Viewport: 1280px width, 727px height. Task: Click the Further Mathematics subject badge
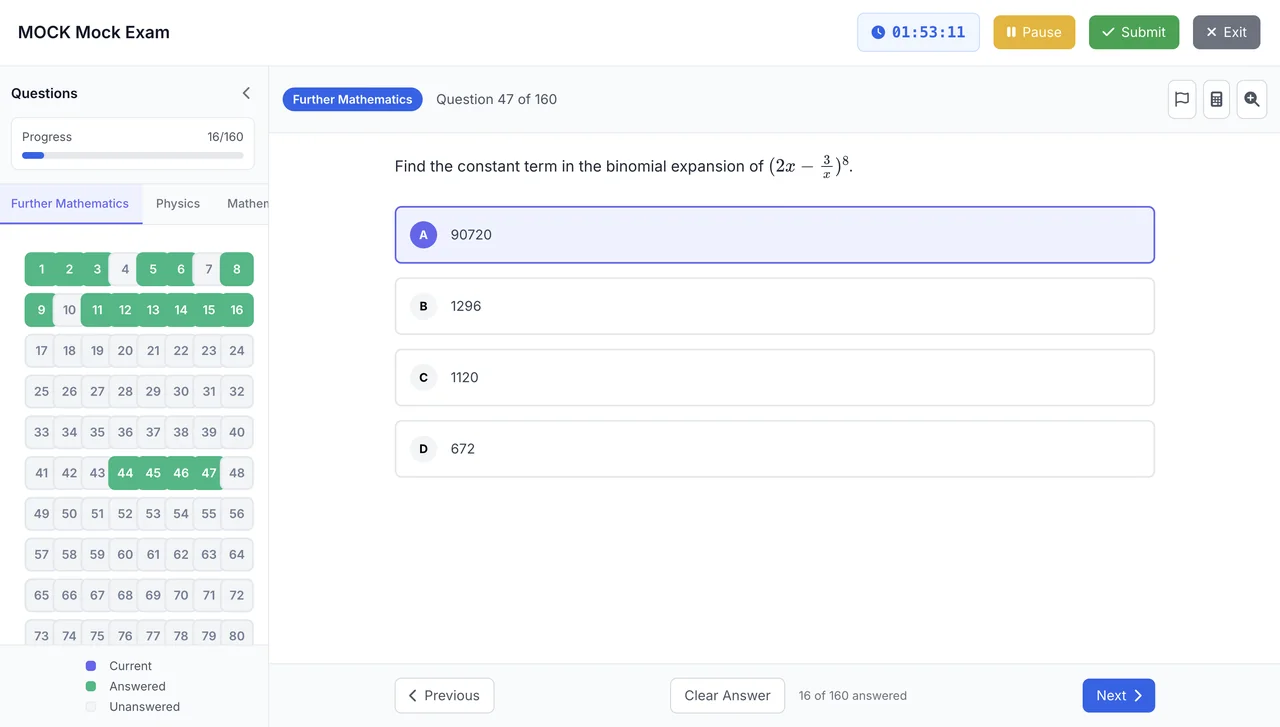[352, 99]
